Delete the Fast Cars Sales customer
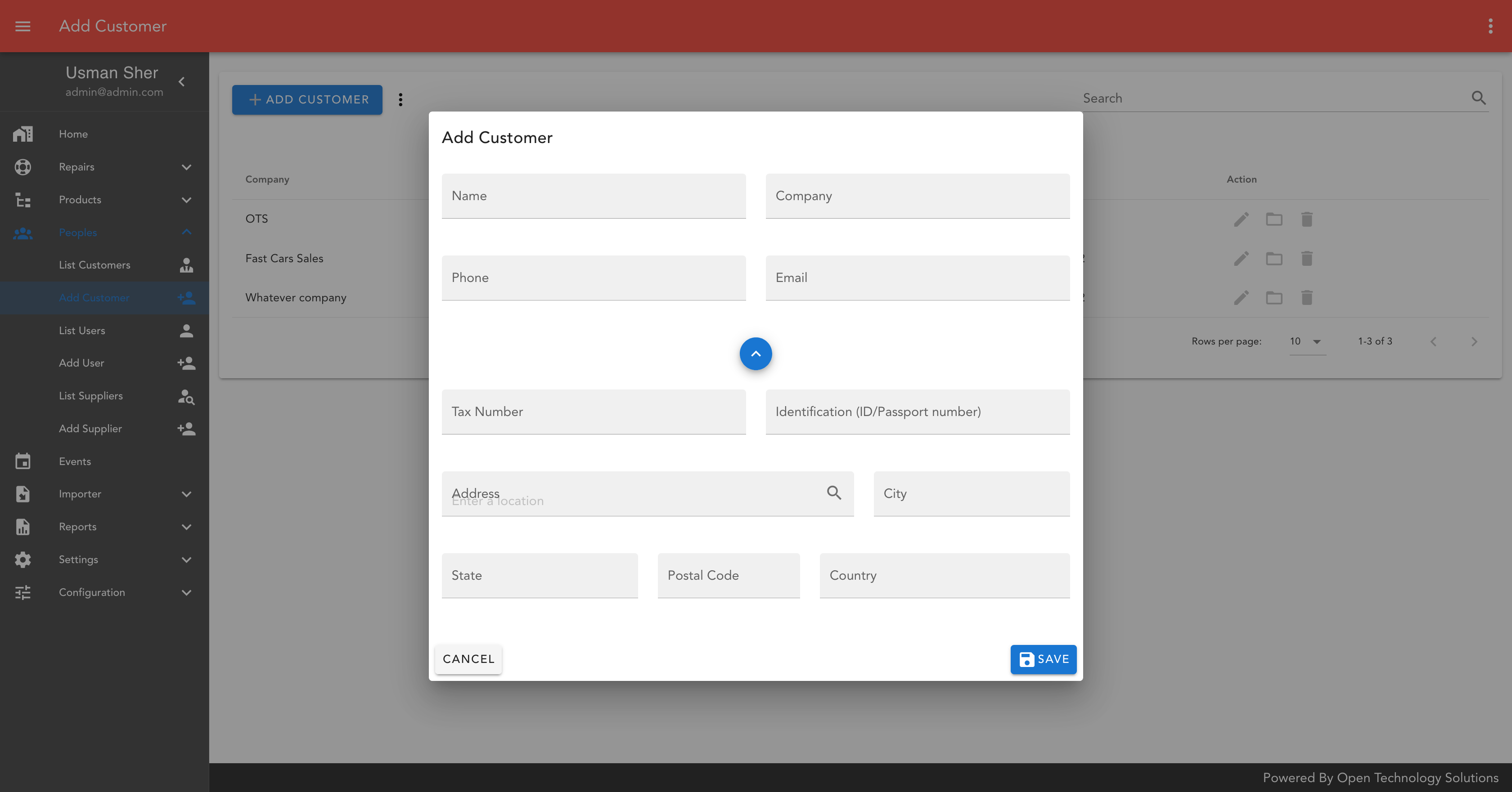This screenshot has height=792, width=1512. tap(1306, 259)
